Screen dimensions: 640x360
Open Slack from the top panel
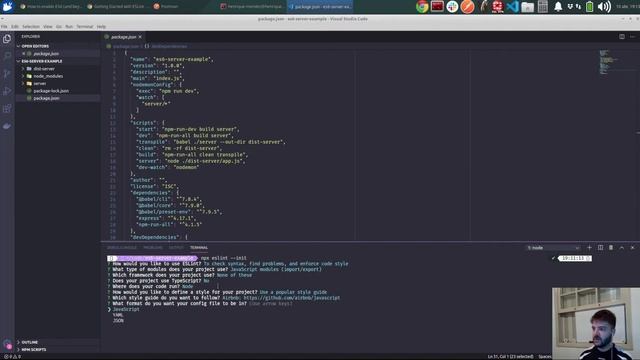click(452, 7)
